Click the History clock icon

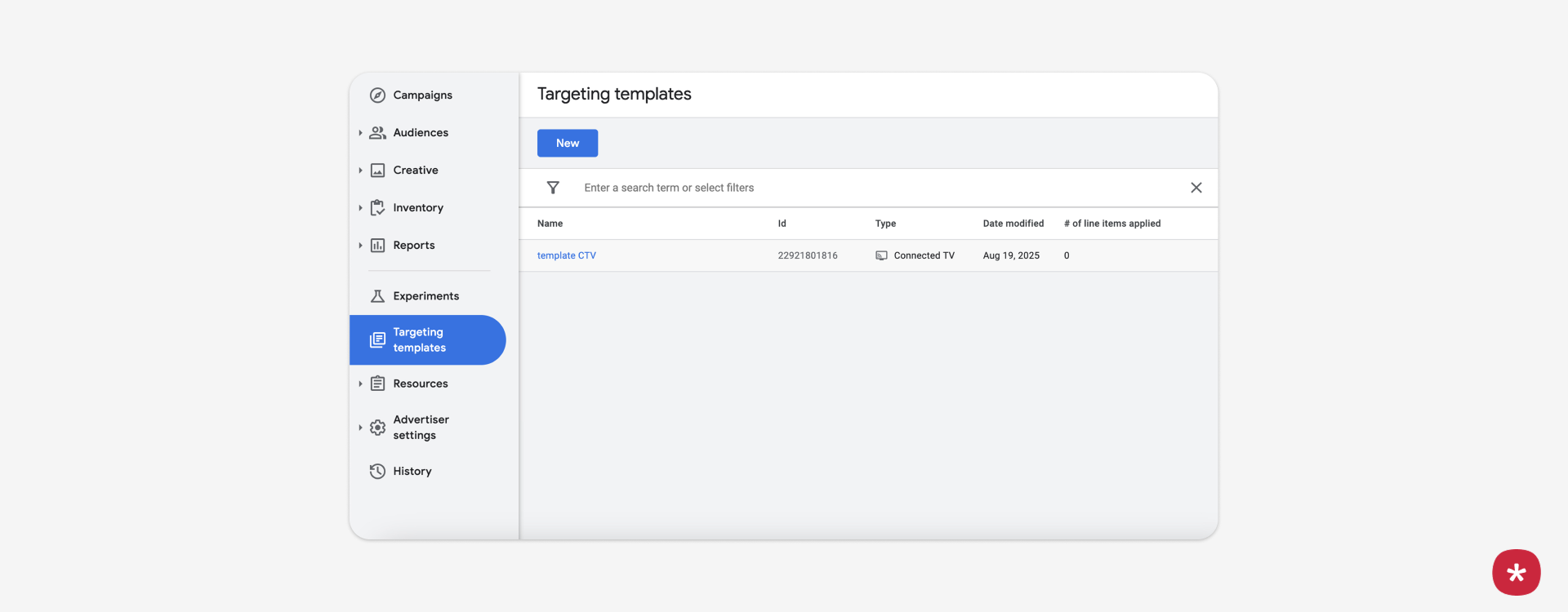click(377, 472)
